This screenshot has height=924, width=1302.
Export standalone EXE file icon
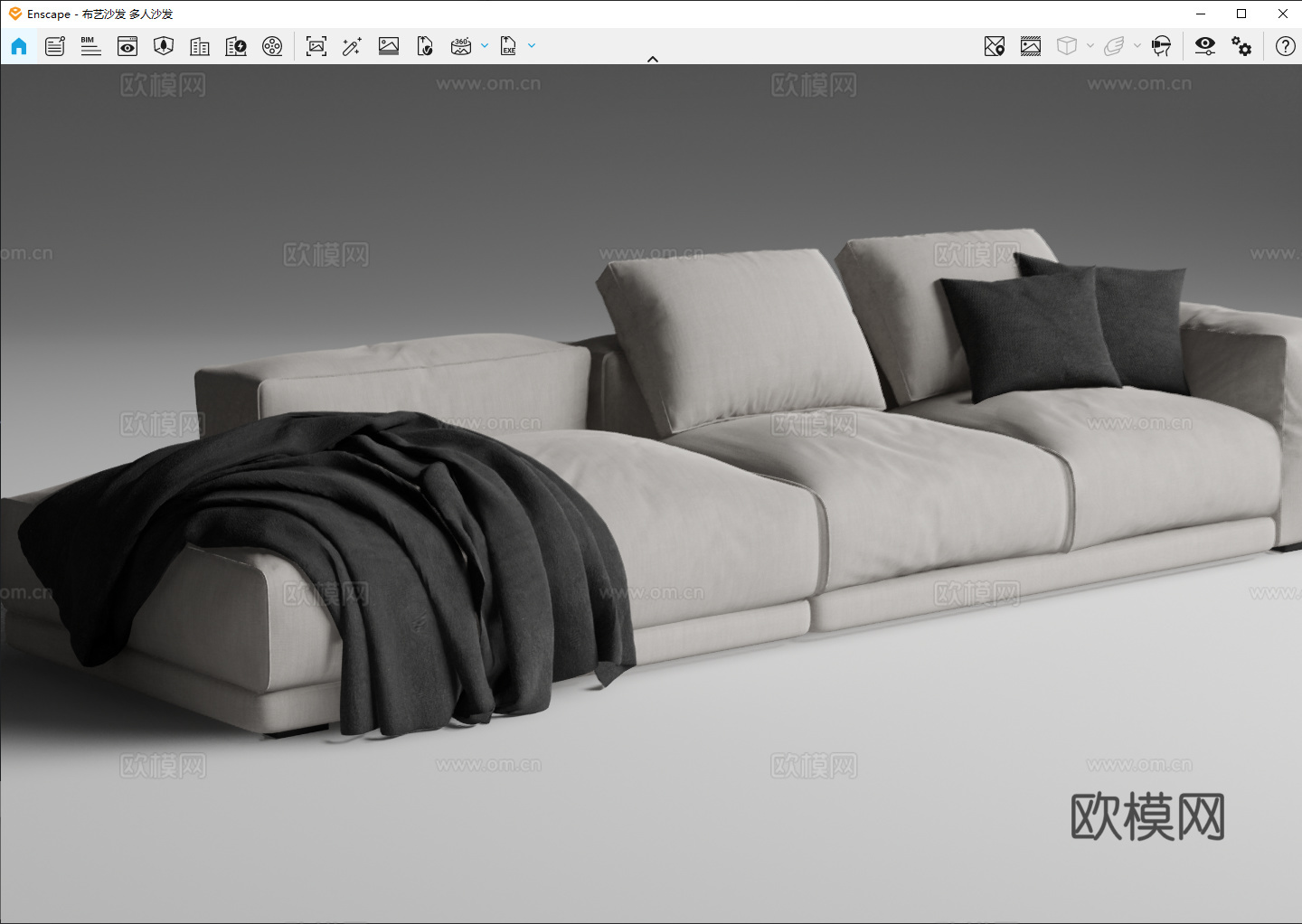tap(509, 46)
